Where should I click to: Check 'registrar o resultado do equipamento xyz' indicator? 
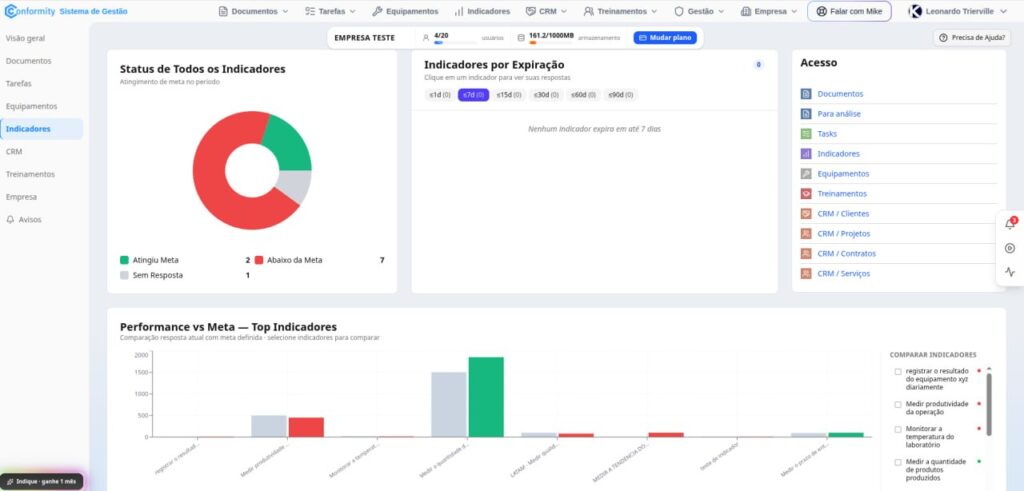click(x=898, y=372)
